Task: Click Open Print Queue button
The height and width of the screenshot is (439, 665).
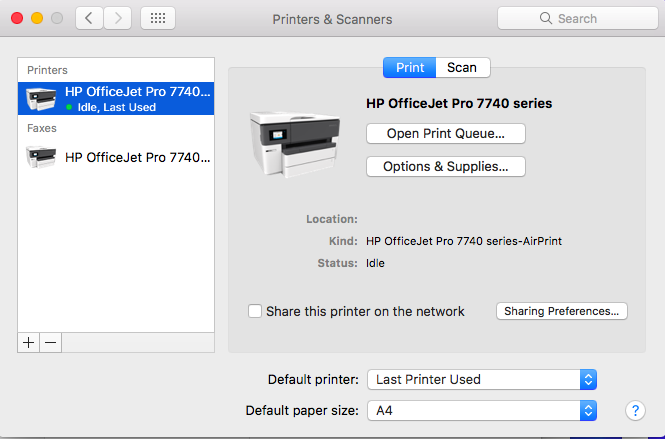Action: [x=445, y=133]
